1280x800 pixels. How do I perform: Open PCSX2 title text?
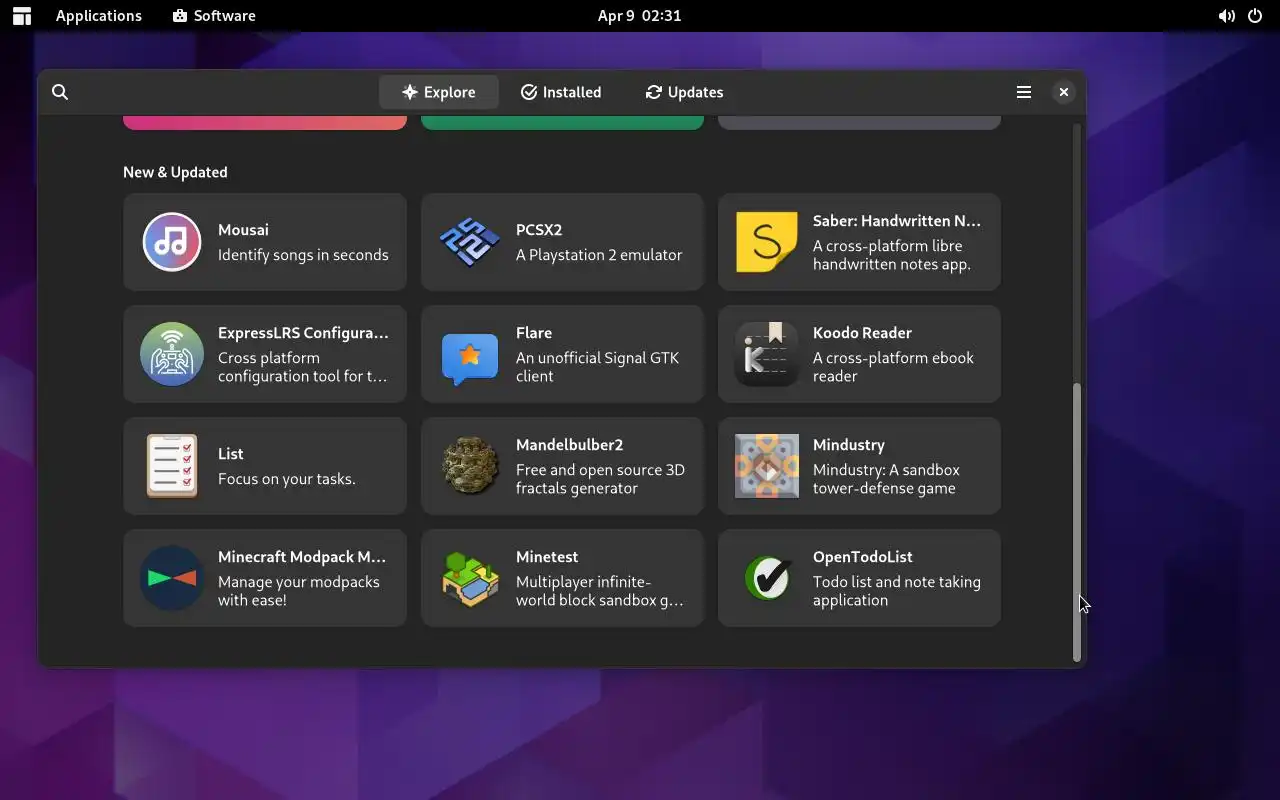pyautogui.click(x=539, y=229)
